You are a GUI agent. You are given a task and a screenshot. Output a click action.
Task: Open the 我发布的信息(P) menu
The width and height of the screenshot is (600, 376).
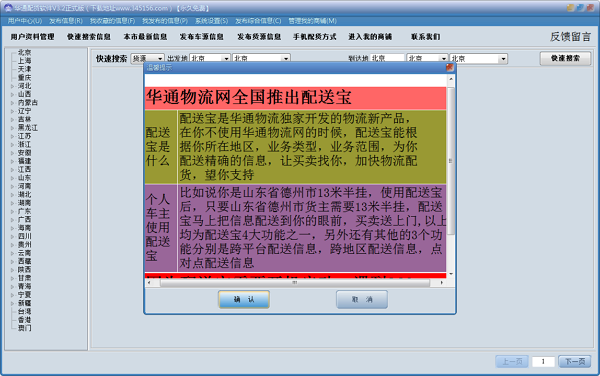165,21
